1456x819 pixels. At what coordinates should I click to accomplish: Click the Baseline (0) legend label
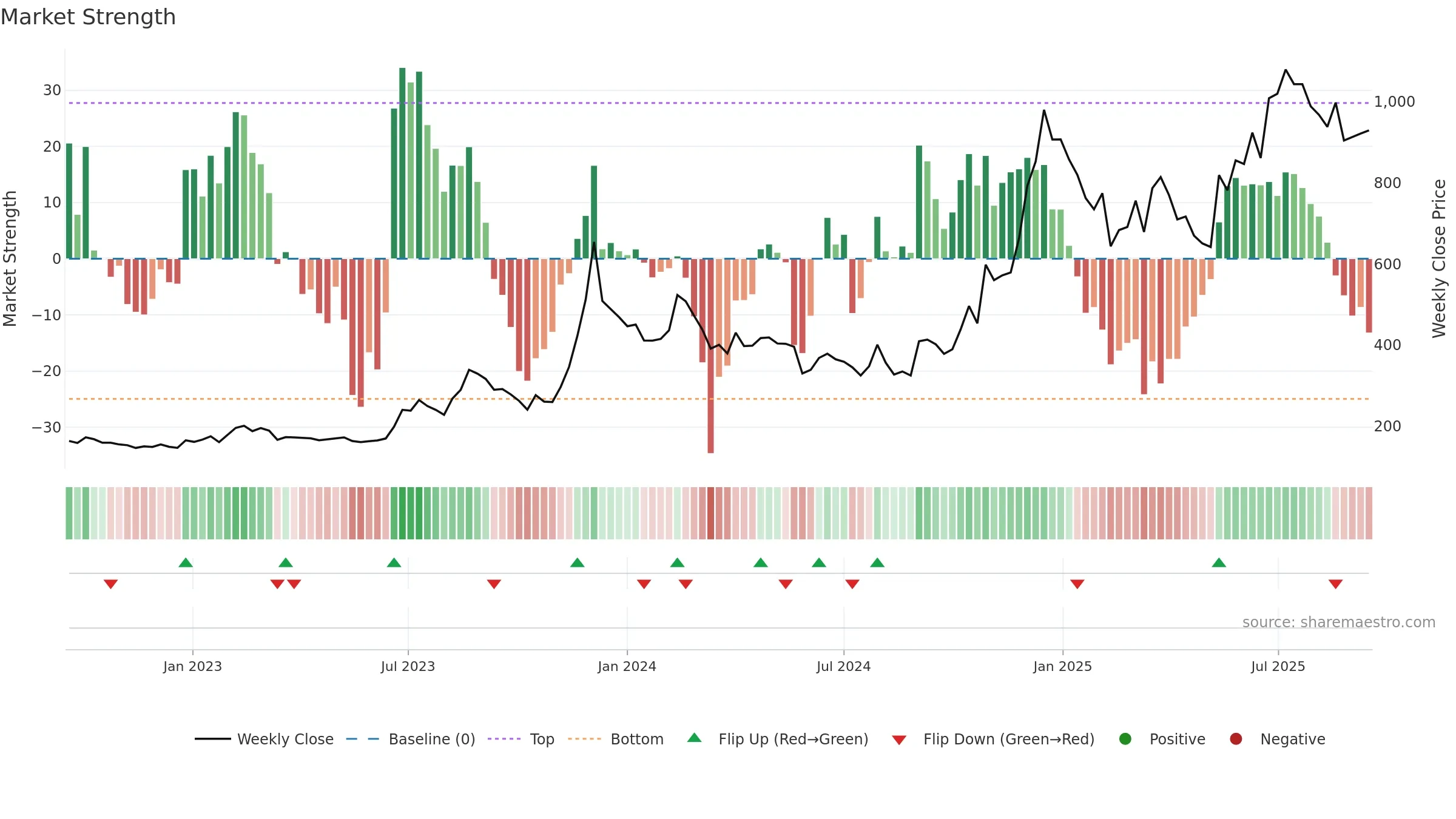[432, 739]
